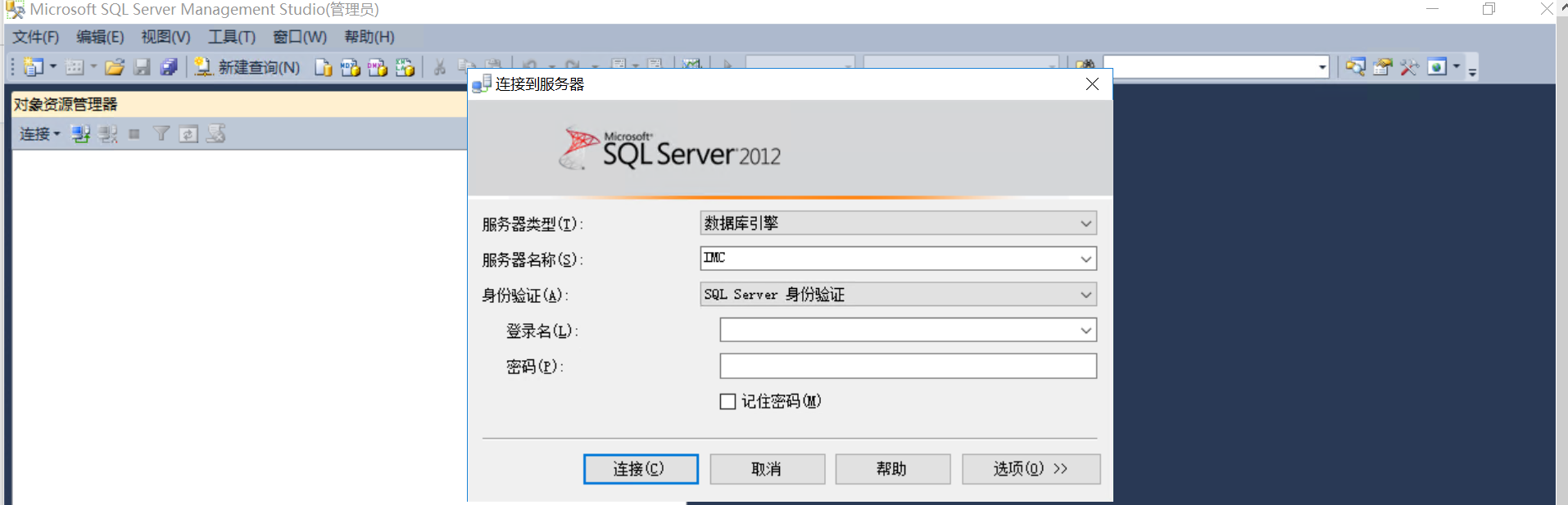1568x505 pixels.
Task: Expand the 服务器名称 combo box arrow
Action: [1085, 259]
